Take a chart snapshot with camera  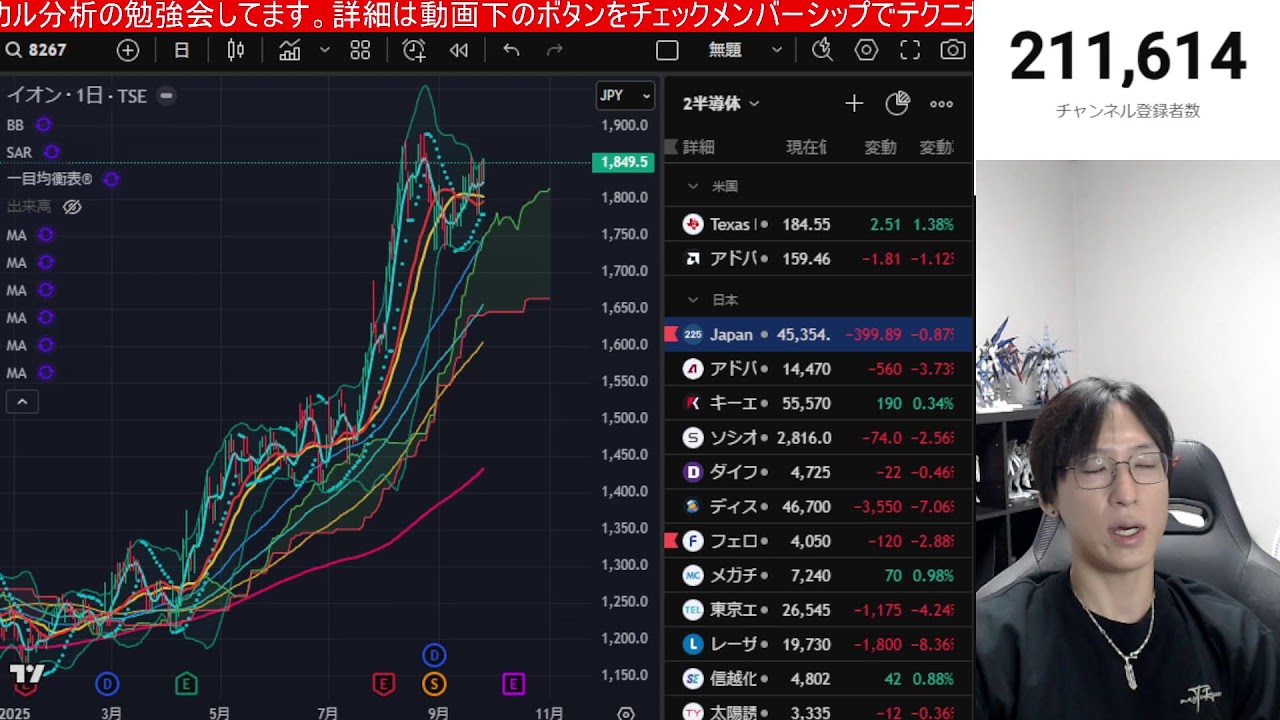(952, 50)
